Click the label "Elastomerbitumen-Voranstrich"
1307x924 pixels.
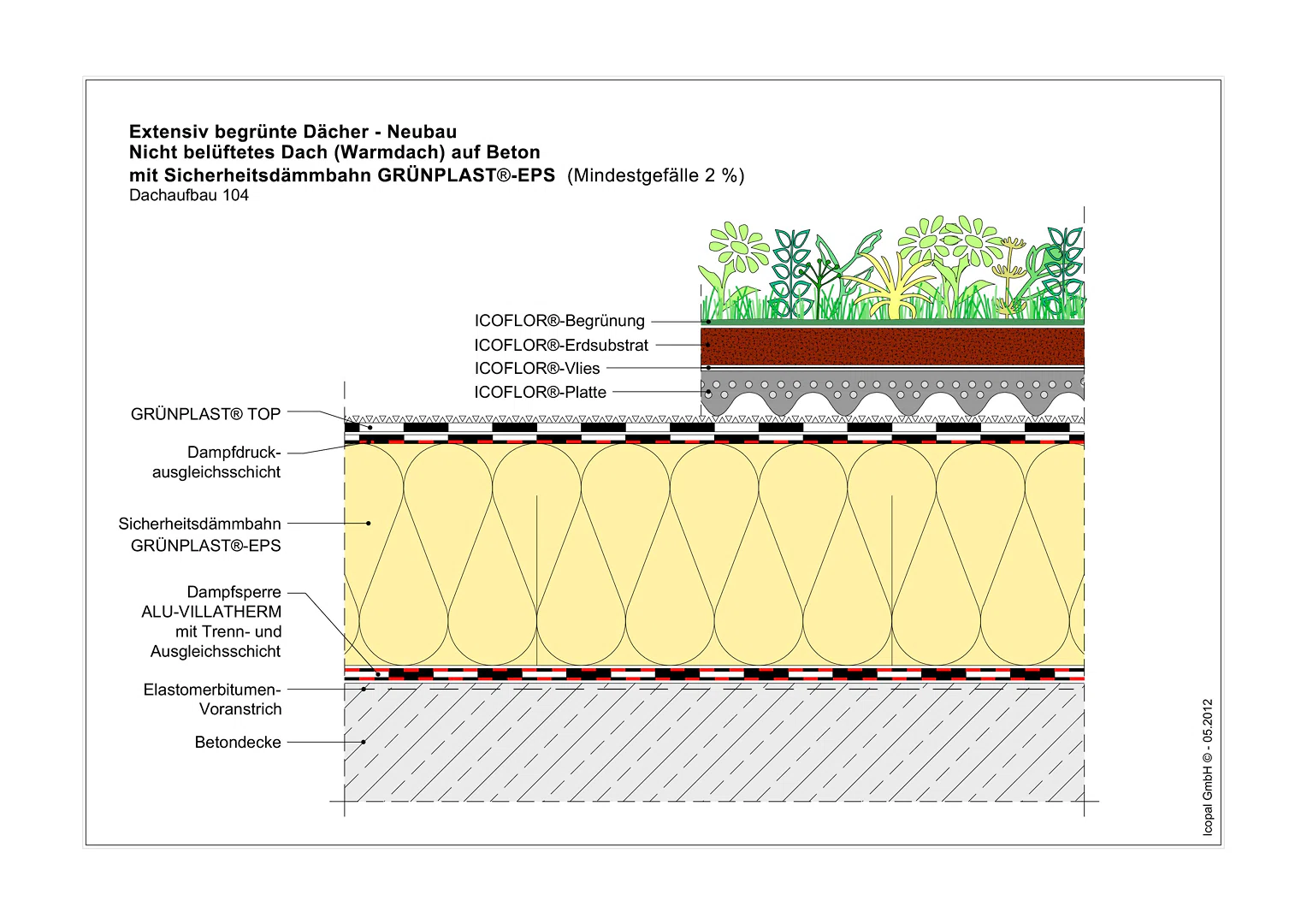point(212,699)
